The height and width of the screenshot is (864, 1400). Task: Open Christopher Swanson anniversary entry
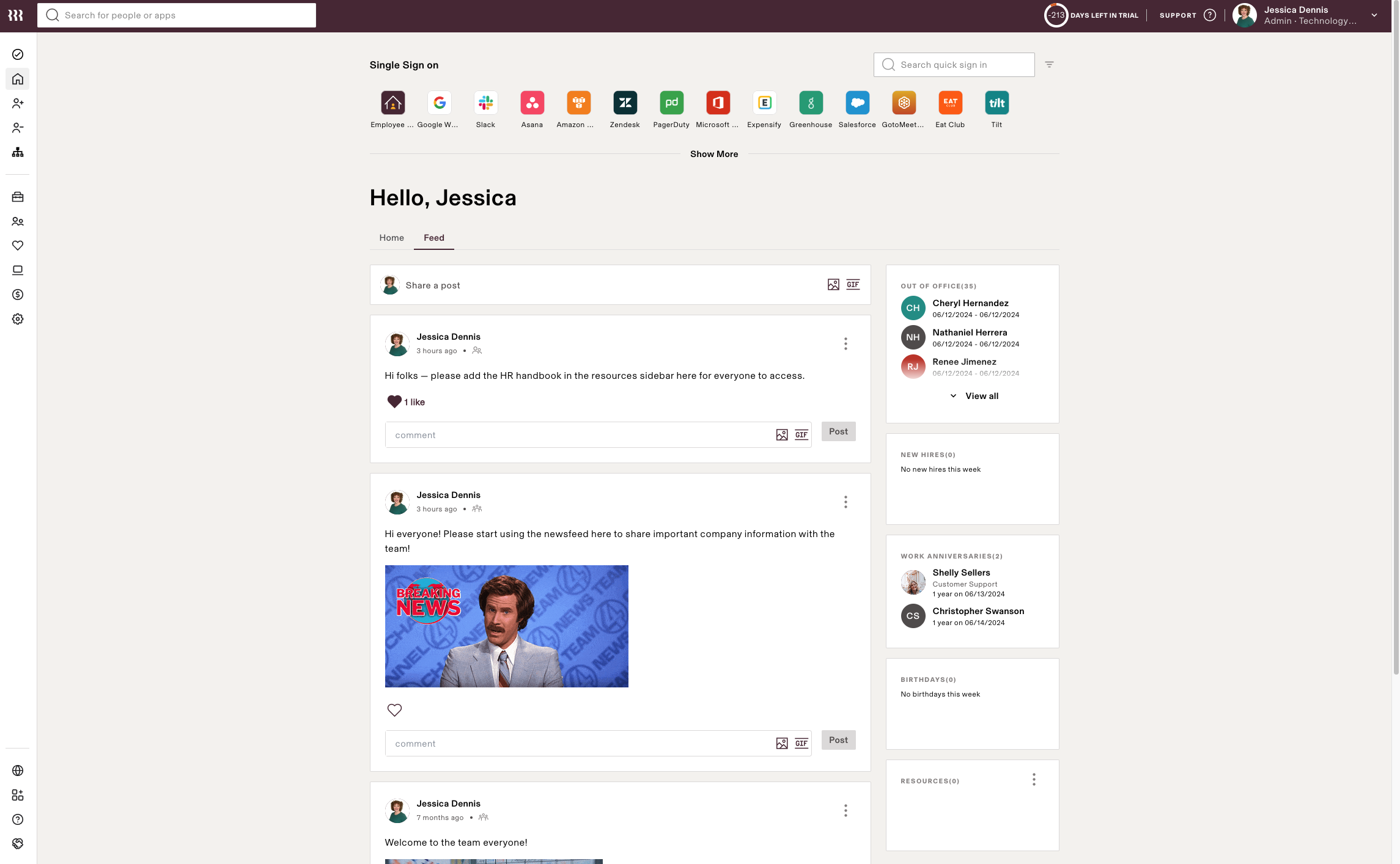[x=978, y=611]
